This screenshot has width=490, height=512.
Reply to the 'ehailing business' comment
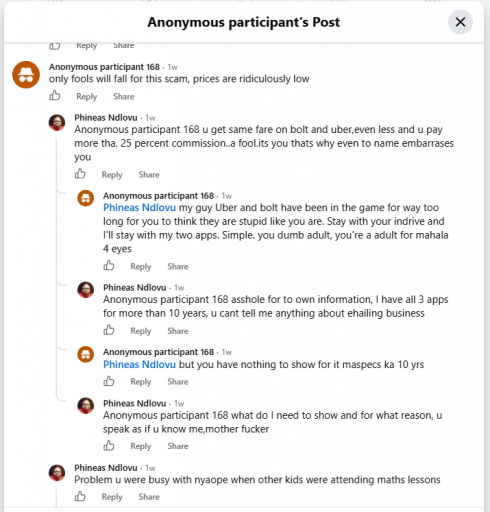(141, 331)
